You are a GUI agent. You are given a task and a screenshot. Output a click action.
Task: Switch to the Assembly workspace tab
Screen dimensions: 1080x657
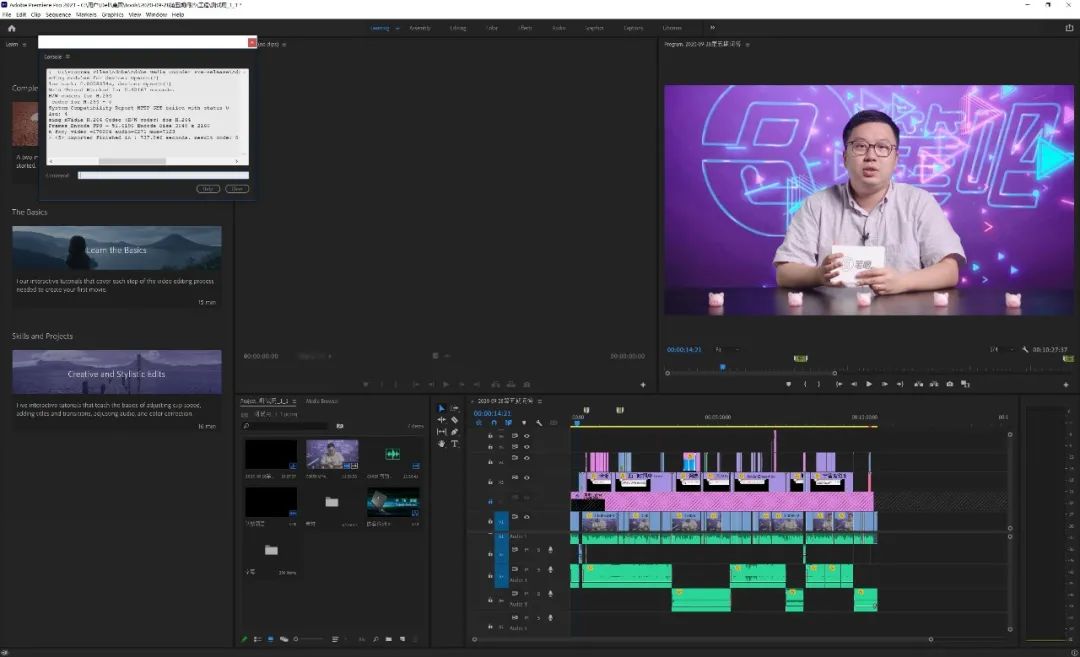tap(420, 28)
